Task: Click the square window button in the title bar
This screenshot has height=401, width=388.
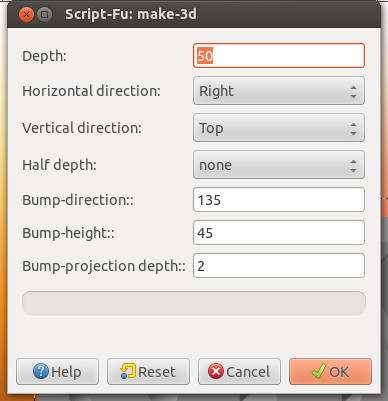Action: (x=44, y=15)
